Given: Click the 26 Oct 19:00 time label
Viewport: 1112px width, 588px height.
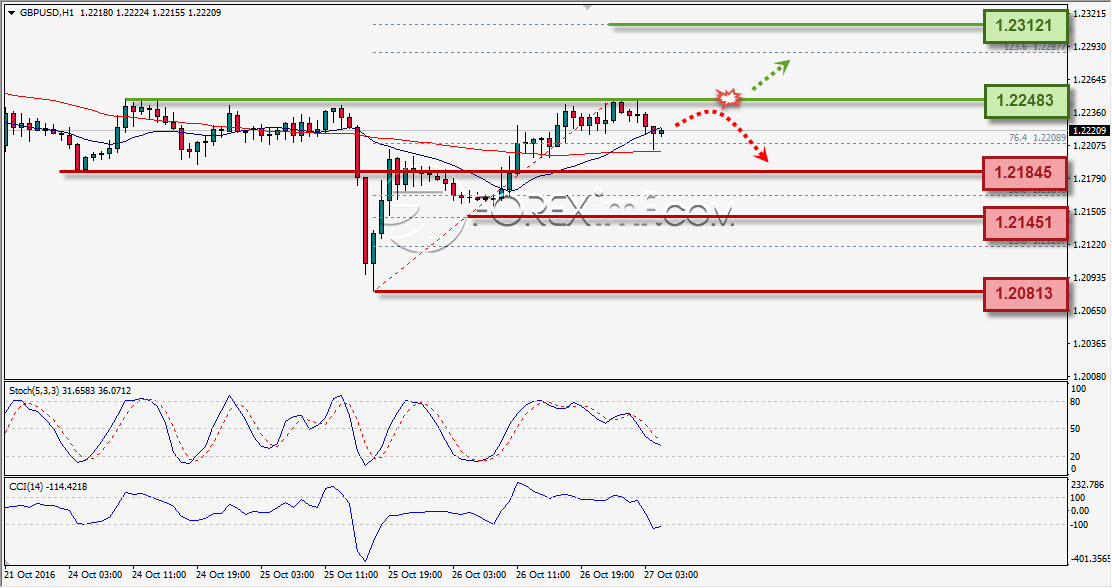Looking at the screenshot, I should 606,575.
